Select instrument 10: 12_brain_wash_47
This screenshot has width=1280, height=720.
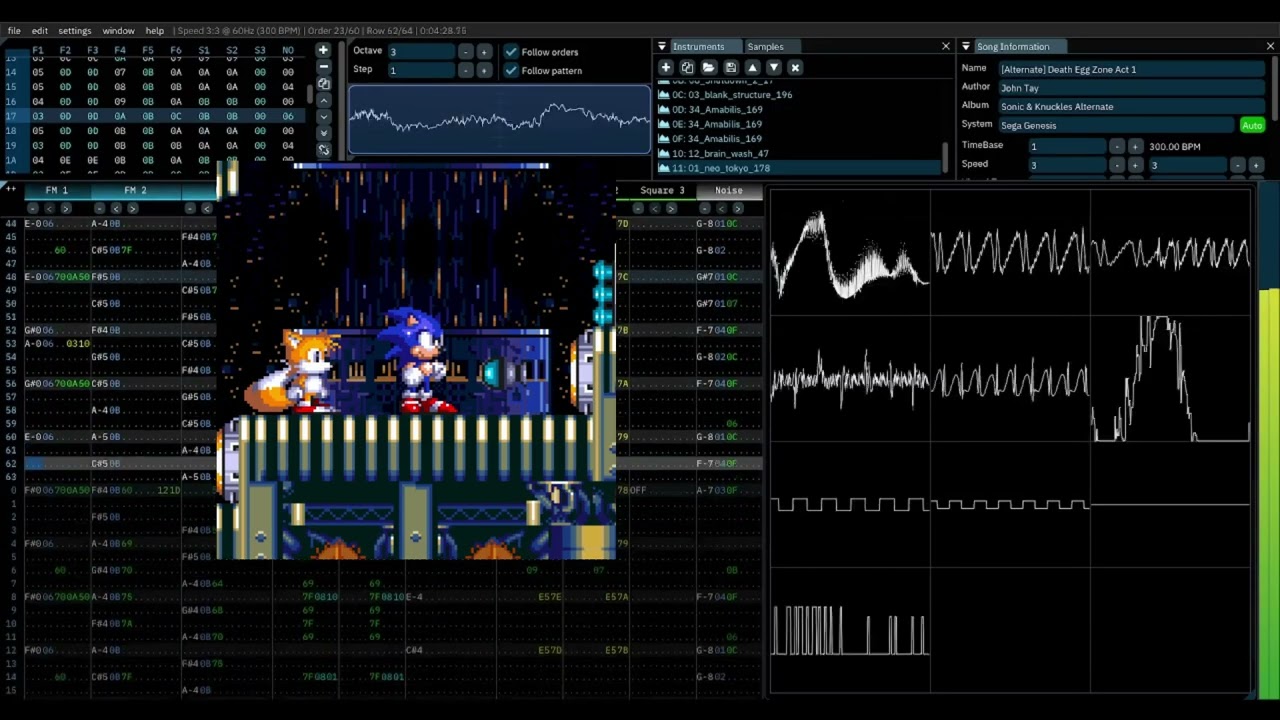pyautogui.click(x=799, y=154)
